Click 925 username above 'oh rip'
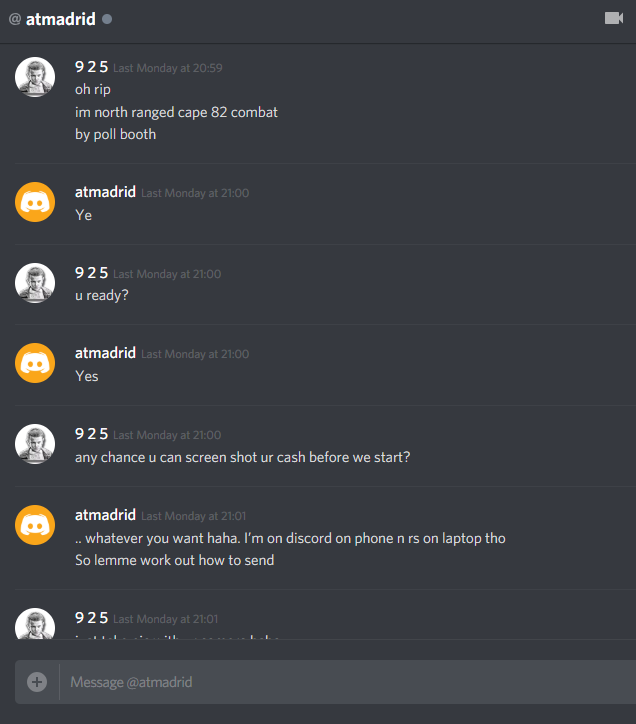 point(91,67)
